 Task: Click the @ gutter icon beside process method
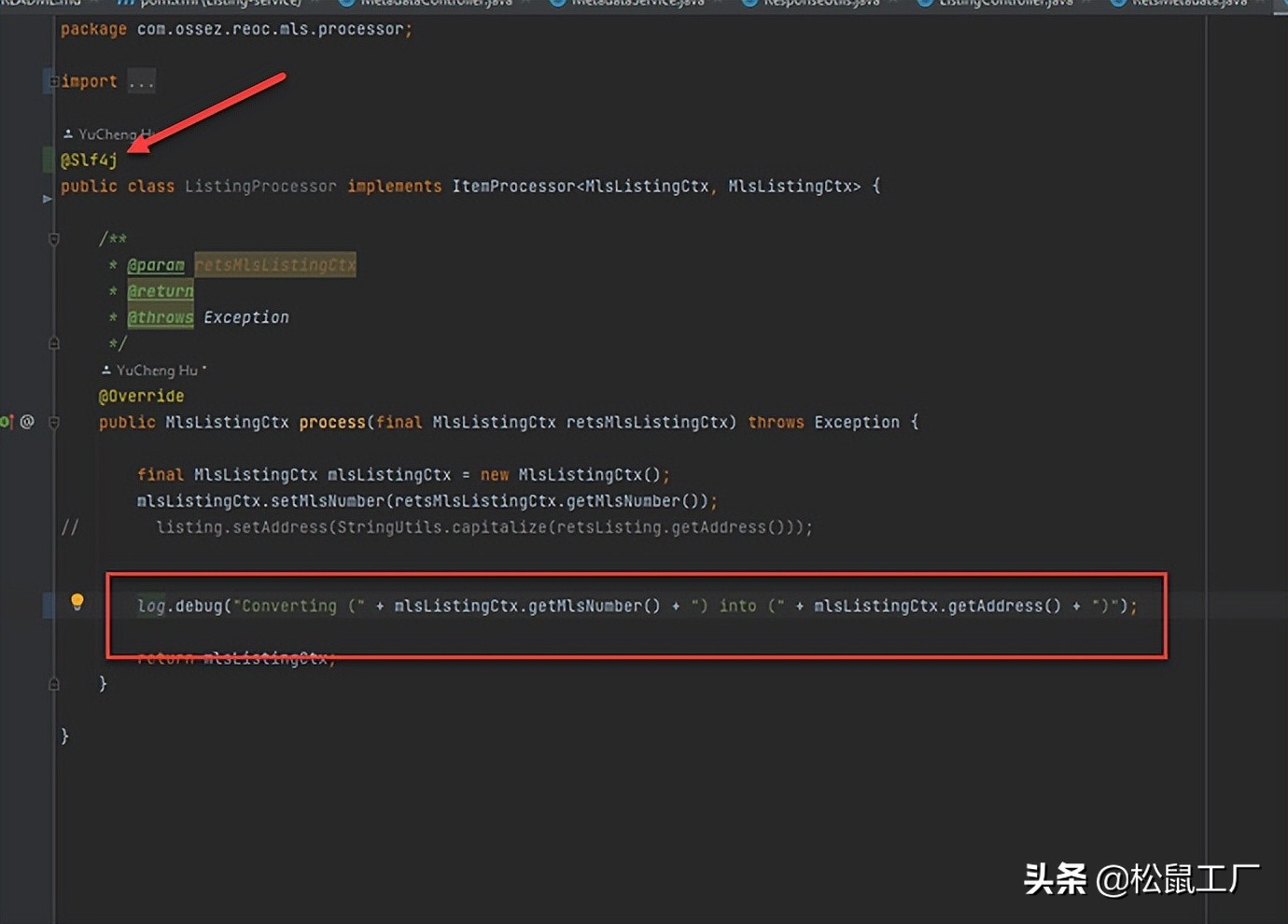(x=27, y=422)
